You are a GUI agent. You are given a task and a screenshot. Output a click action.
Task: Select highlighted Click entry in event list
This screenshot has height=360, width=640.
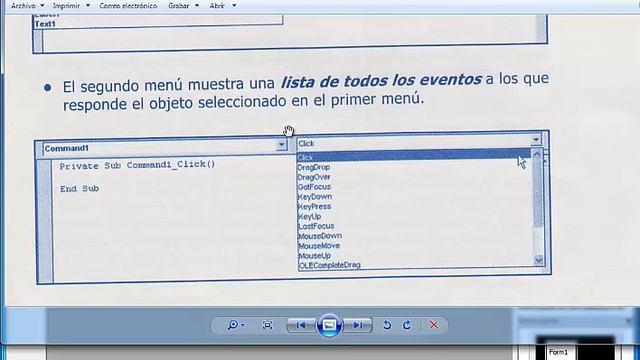coord(413,156)
